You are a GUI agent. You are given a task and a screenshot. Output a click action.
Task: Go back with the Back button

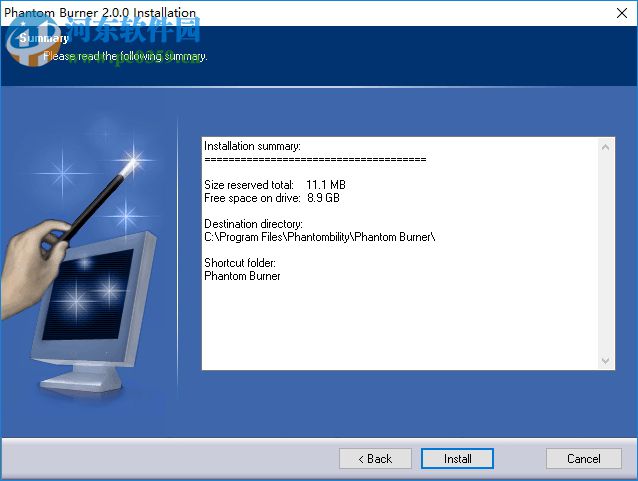375,459
